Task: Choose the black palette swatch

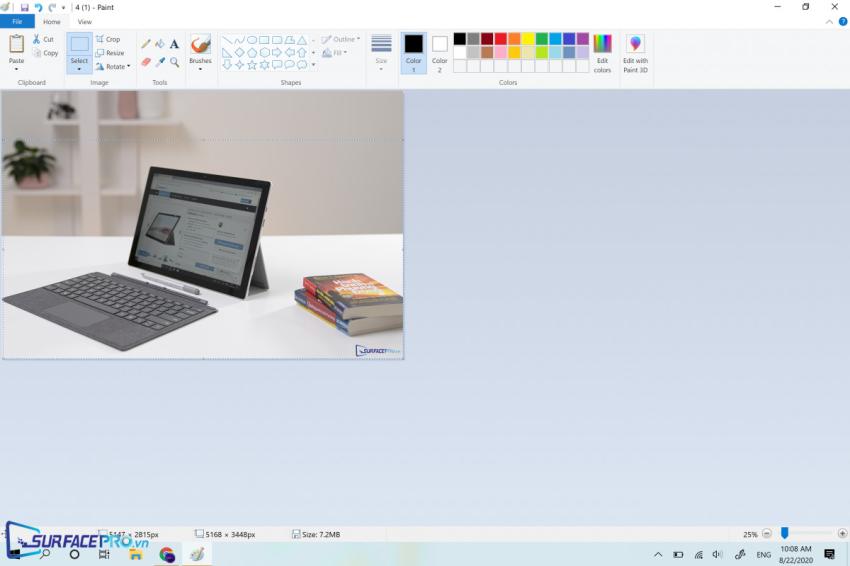Action: [460, 38]
